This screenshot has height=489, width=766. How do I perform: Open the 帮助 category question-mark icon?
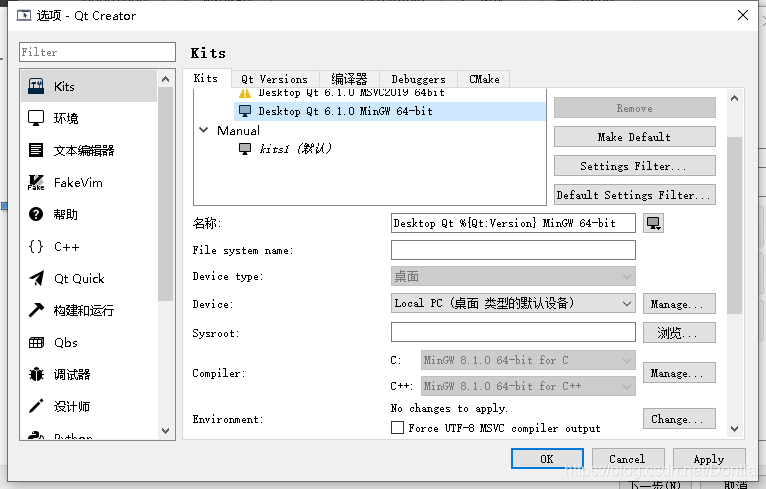pyautogui.click(x=36, y=214)
